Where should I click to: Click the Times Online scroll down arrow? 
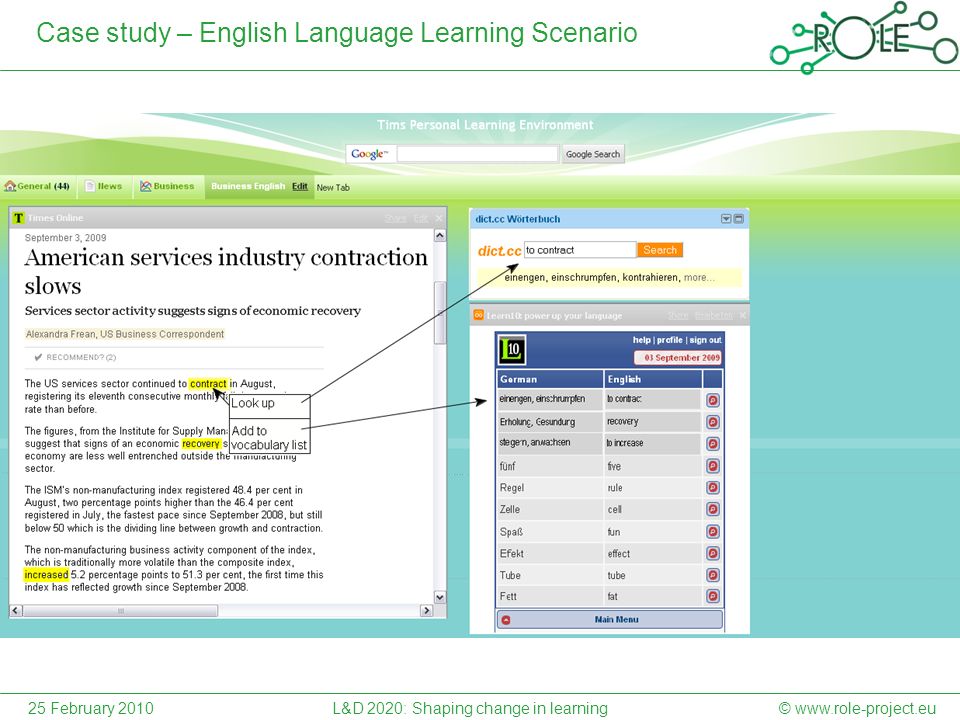pos(440,597)
